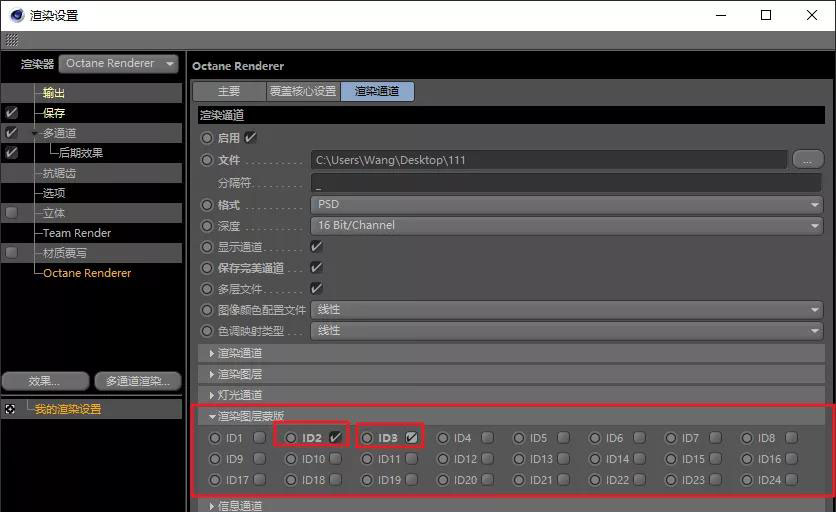
Task: Click the 分隔符 input field
Action: [566, 183]
